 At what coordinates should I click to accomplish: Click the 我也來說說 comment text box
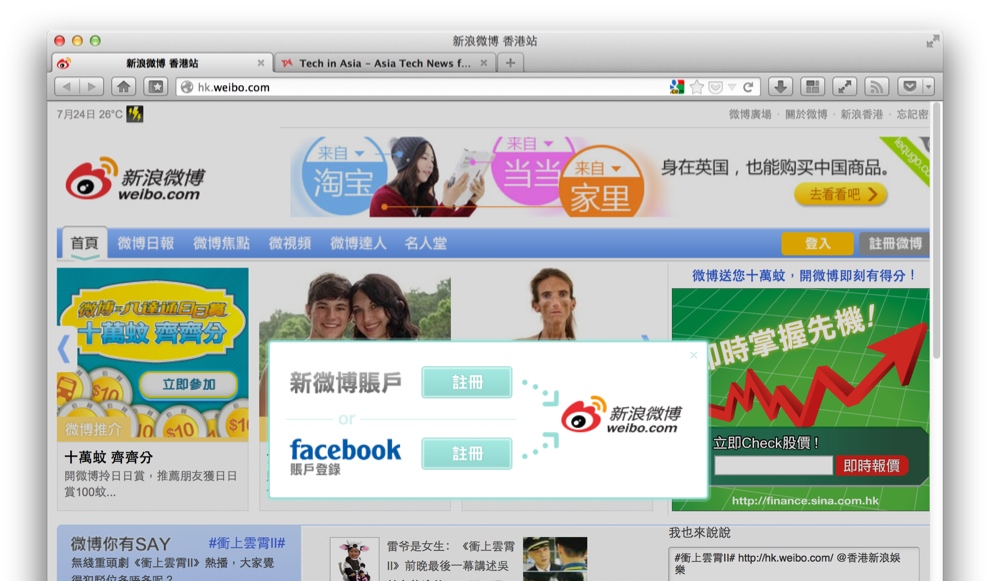point(794,564)
